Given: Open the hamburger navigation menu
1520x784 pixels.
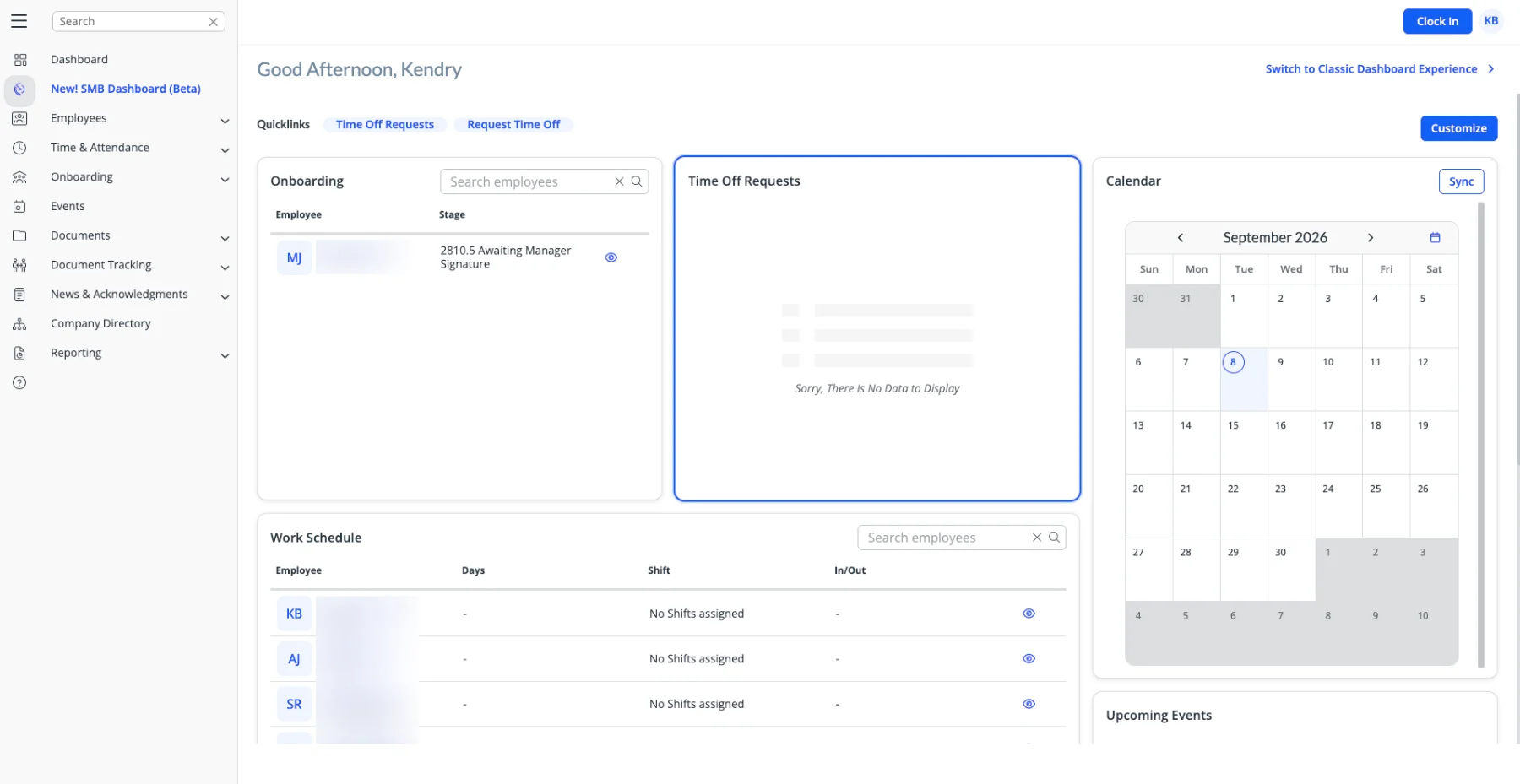Looking at the screenshot, I should (x=19, y=21).
